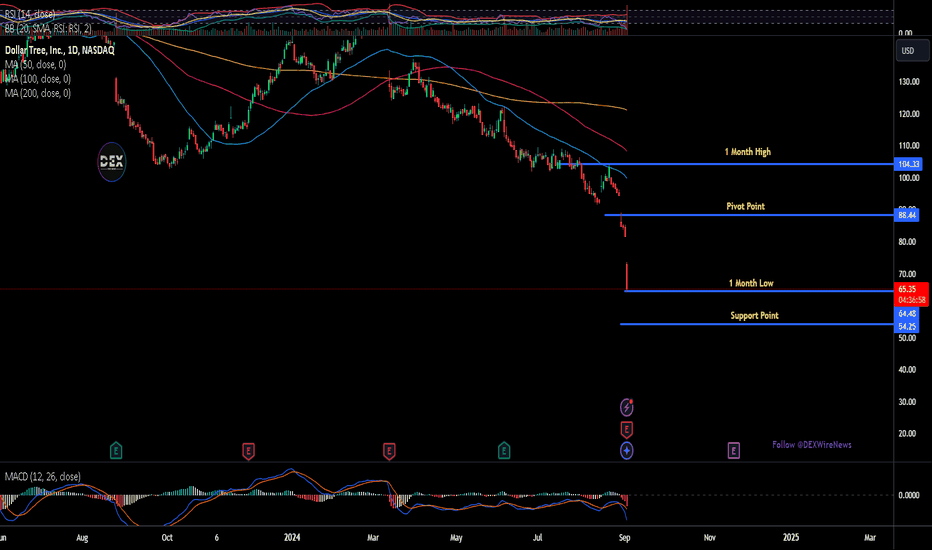Click the Sep label on time axis
The image size is (932, 550).
pyautogui.click(x=624, y=538)
